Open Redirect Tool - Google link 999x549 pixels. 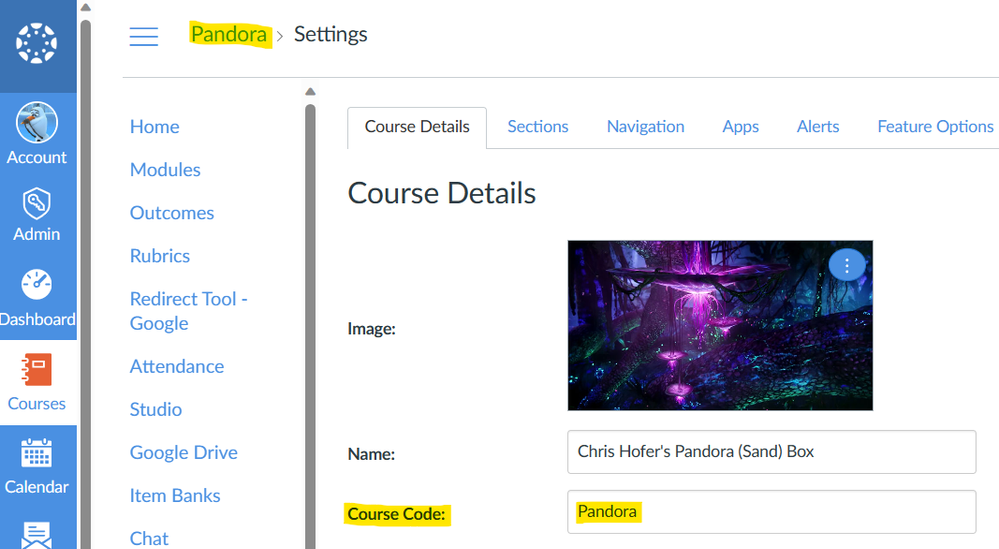pyautogui.click(x=189, y=311)
